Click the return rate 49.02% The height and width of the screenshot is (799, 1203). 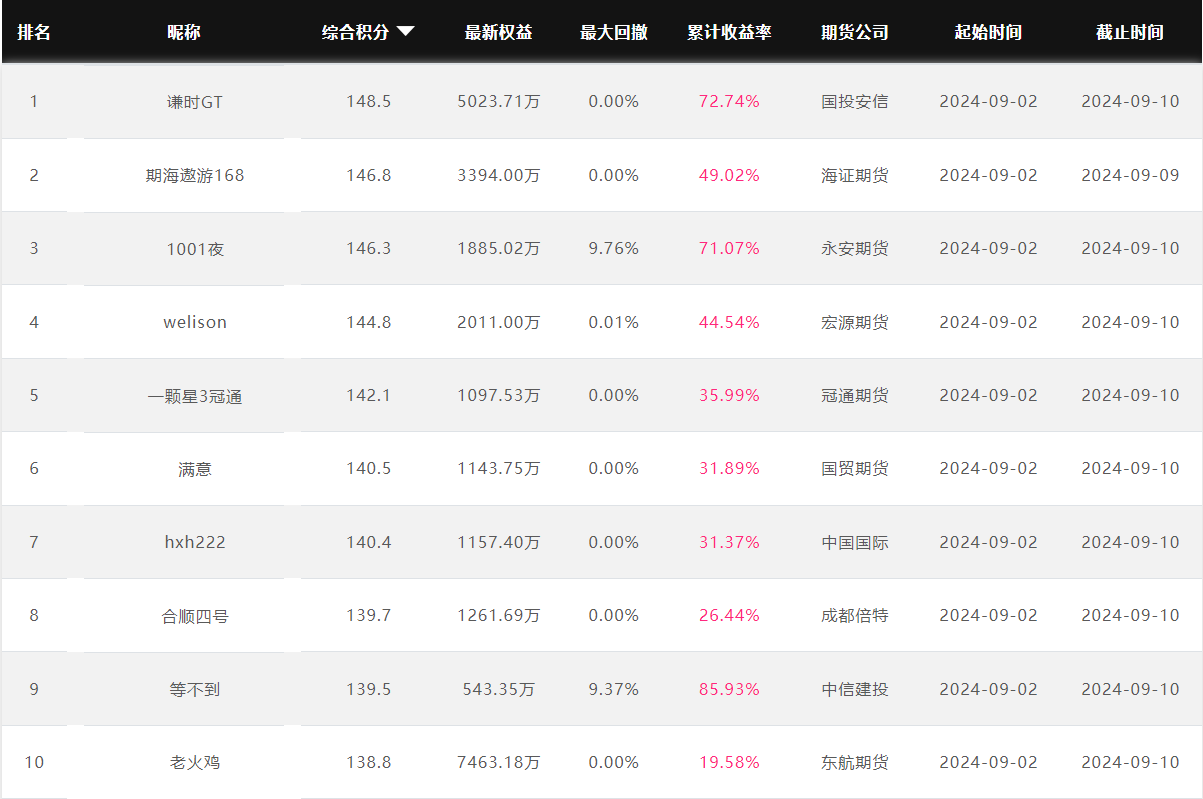pyautogui.click(x=730, y=175)
